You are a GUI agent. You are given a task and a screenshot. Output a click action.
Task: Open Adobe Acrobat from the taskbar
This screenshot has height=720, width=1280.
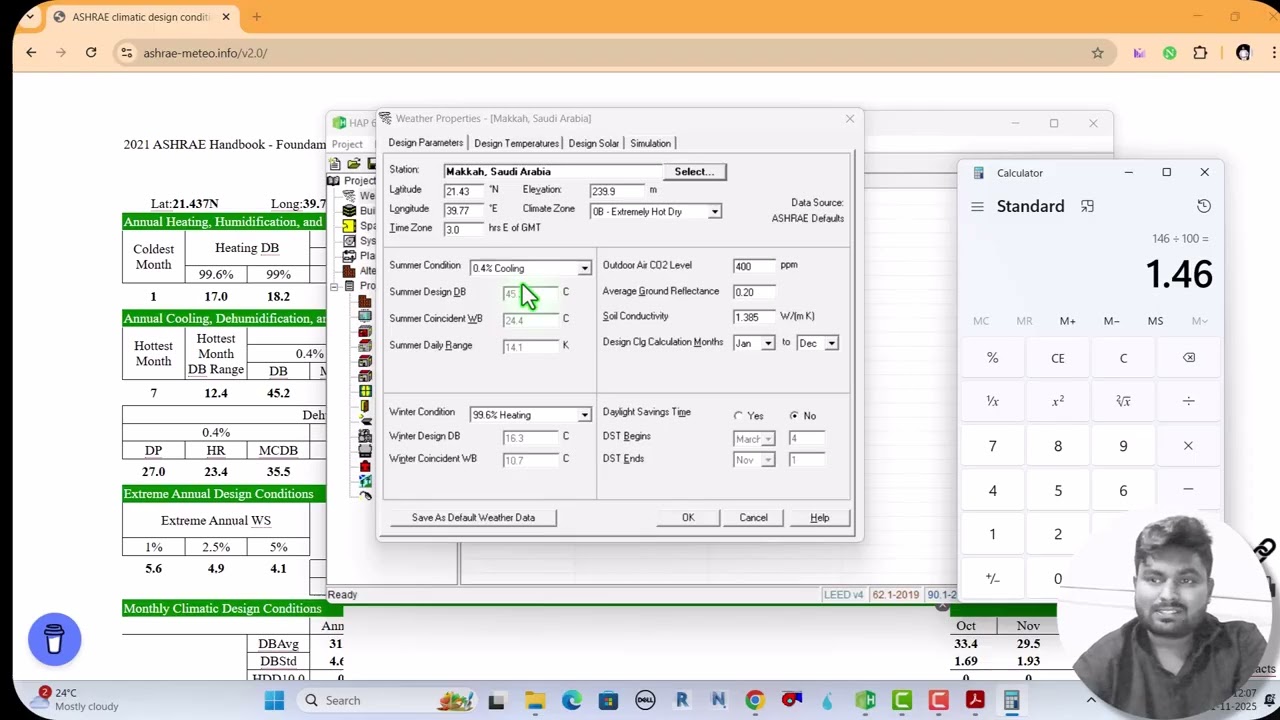click(x=975, y=700)
